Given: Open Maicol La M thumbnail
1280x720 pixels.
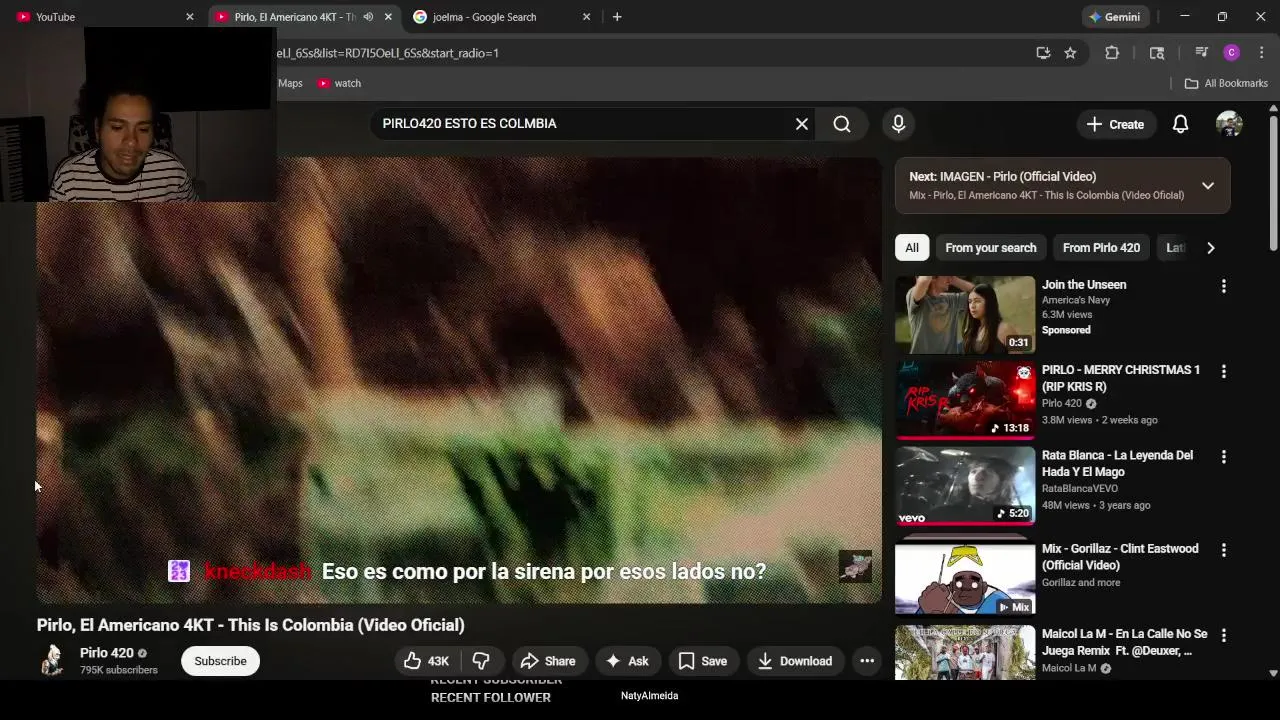Looking at the screenshot, I should coord(965,652).
